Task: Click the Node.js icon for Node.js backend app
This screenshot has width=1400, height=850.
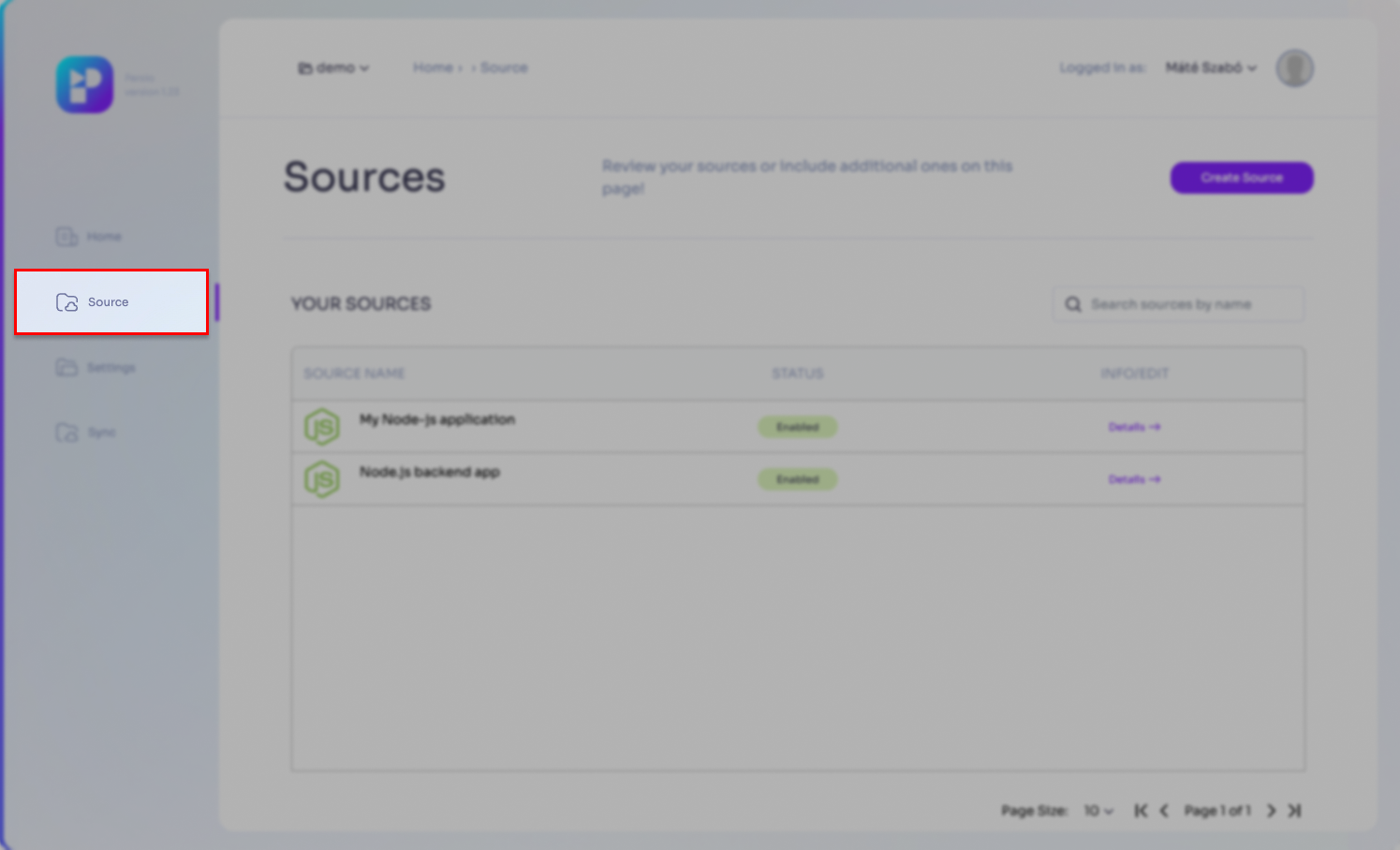Action: 321,479
